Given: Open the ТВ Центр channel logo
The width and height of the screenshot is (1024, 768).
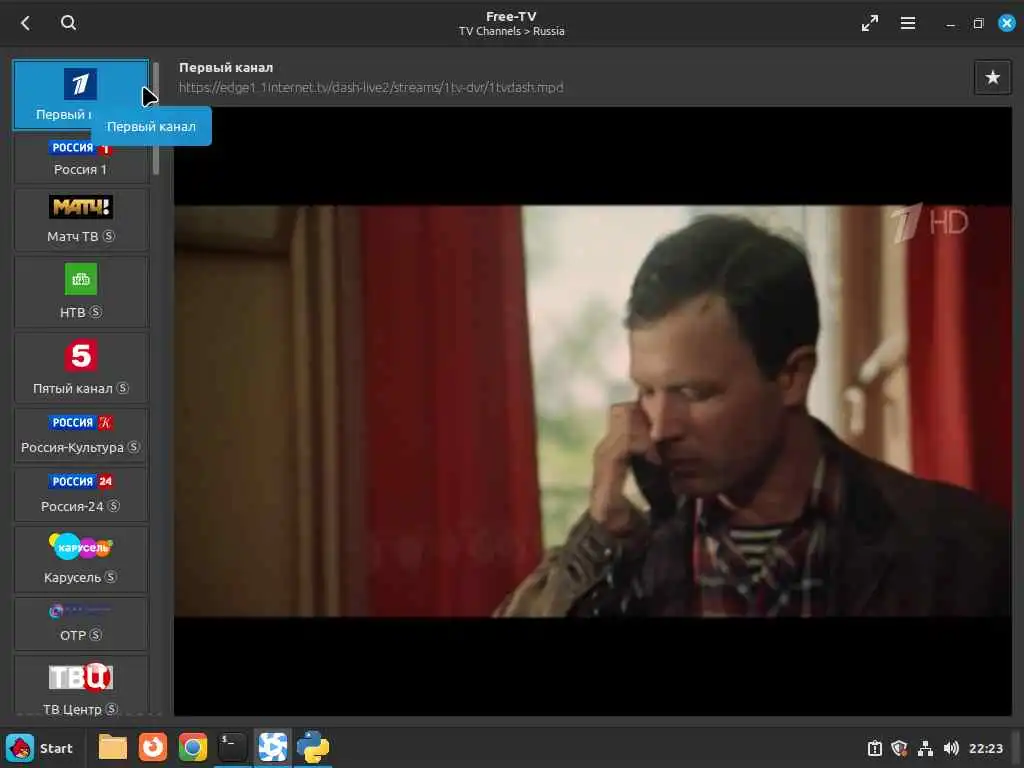Looking at the screenshot, I should point(81,677).
